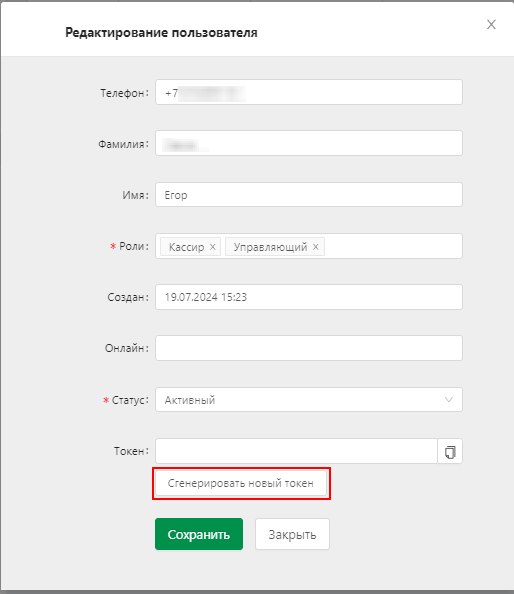This screenshot has width=514, height=594.
Task: Remove the Управляющий role tag
Action: [316, 247]
